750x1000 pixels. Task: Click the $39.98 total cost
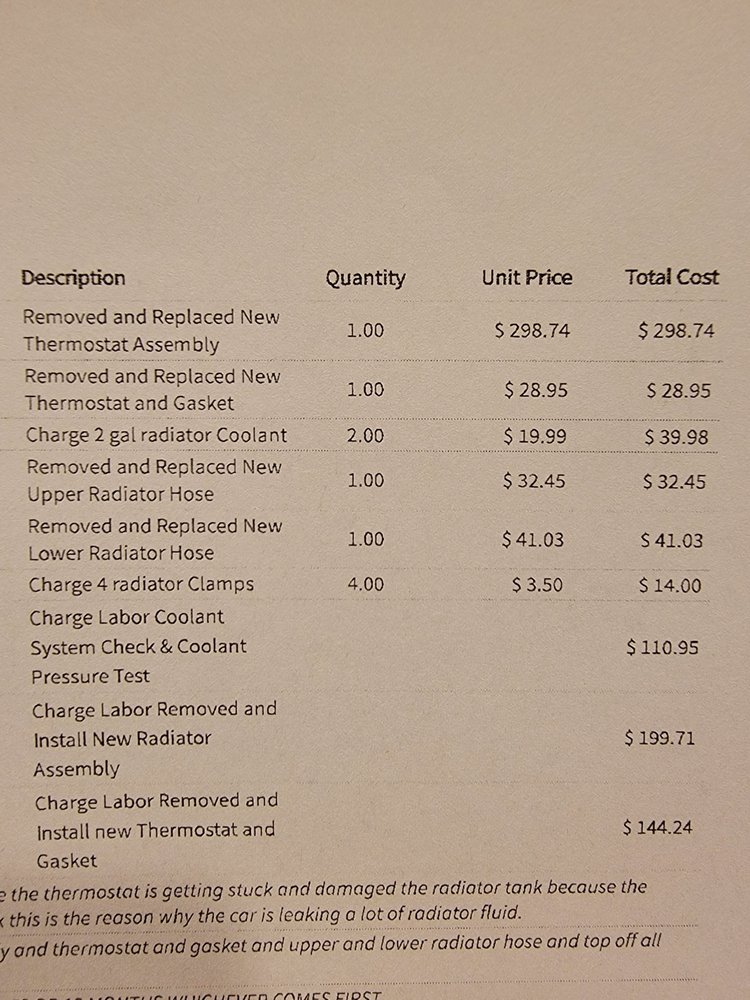[x=676, y=437]
